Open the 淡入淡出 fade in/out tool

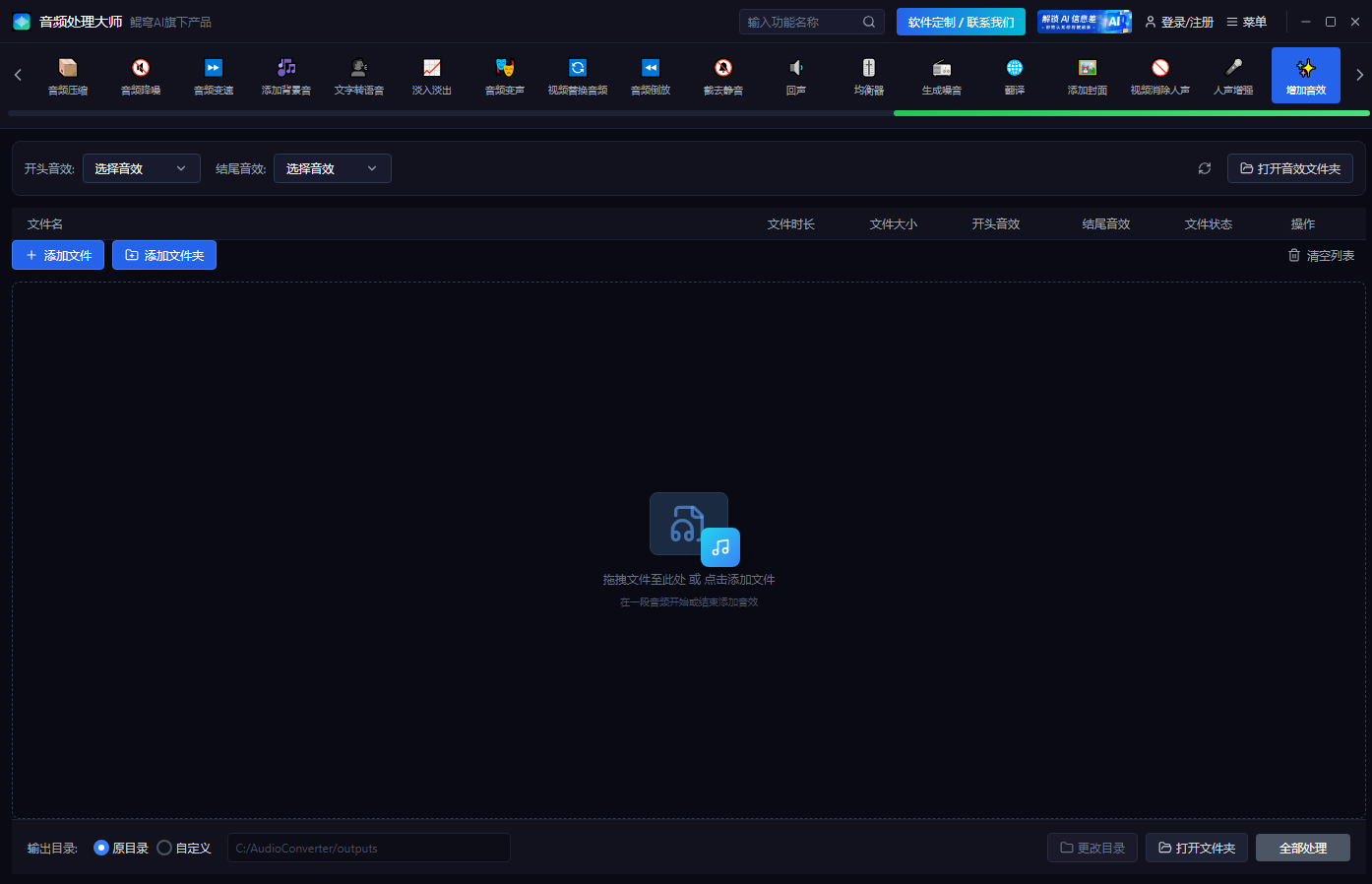(431, 77)
